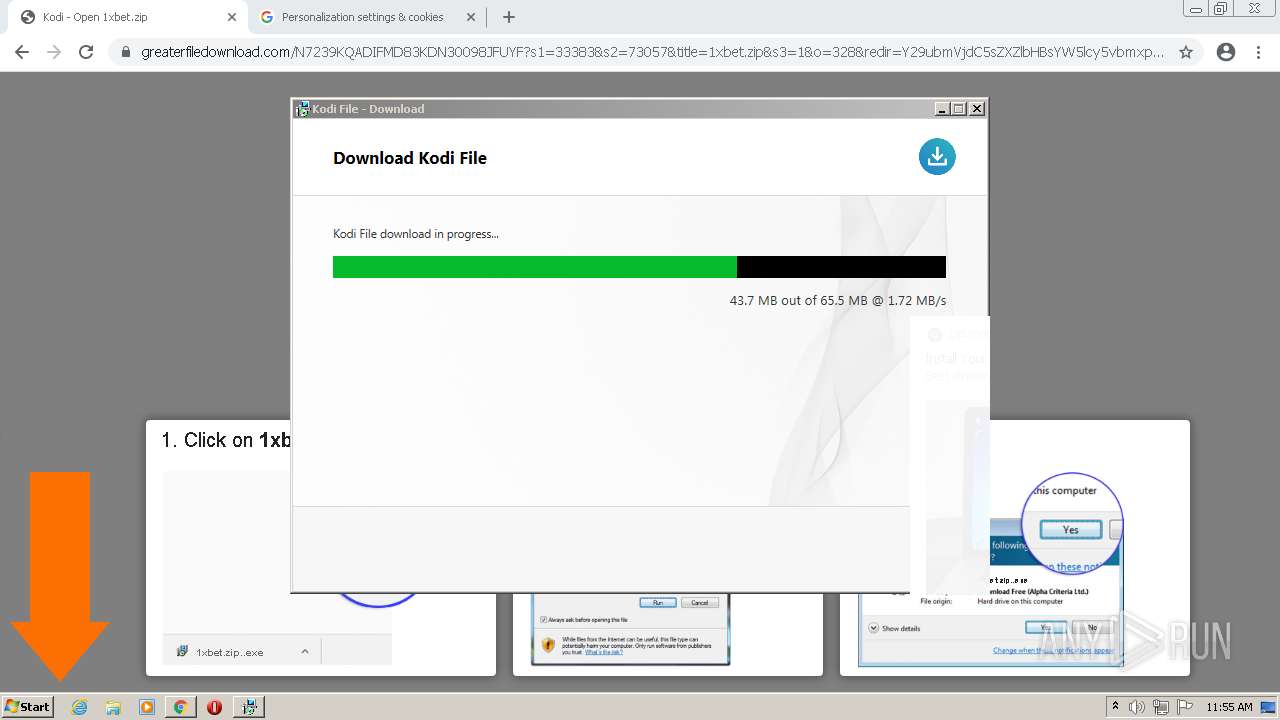Open a new browser tab
This screenshot has width=1280, height=720.
tap(509, 17)
